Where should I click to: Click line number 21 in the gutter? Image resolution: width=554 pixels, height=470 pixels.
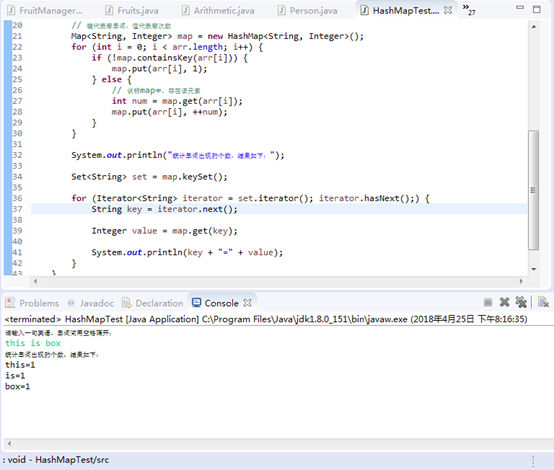(x=17, y=36)
